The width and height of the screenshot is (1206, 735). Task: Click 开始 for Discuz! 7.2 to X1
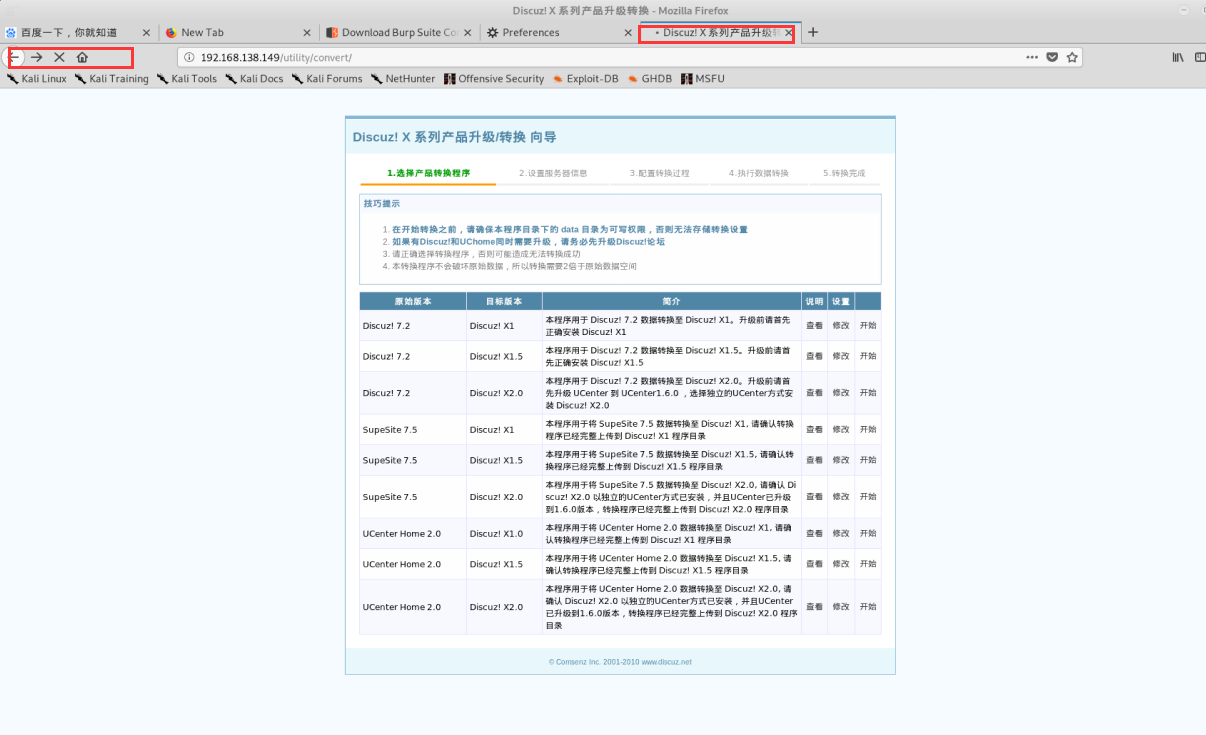(868, 326)
